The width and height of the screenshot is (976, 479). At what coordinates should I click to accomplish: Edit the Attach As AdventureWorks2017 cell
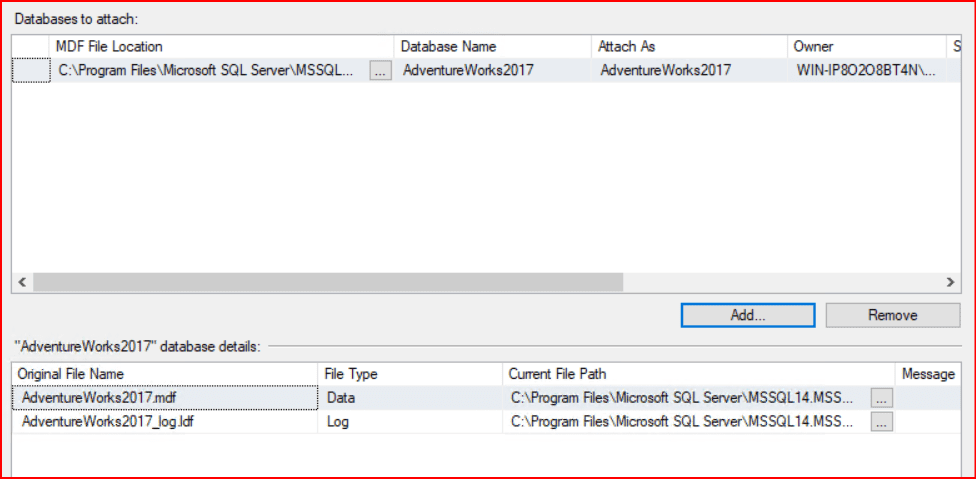688,70
